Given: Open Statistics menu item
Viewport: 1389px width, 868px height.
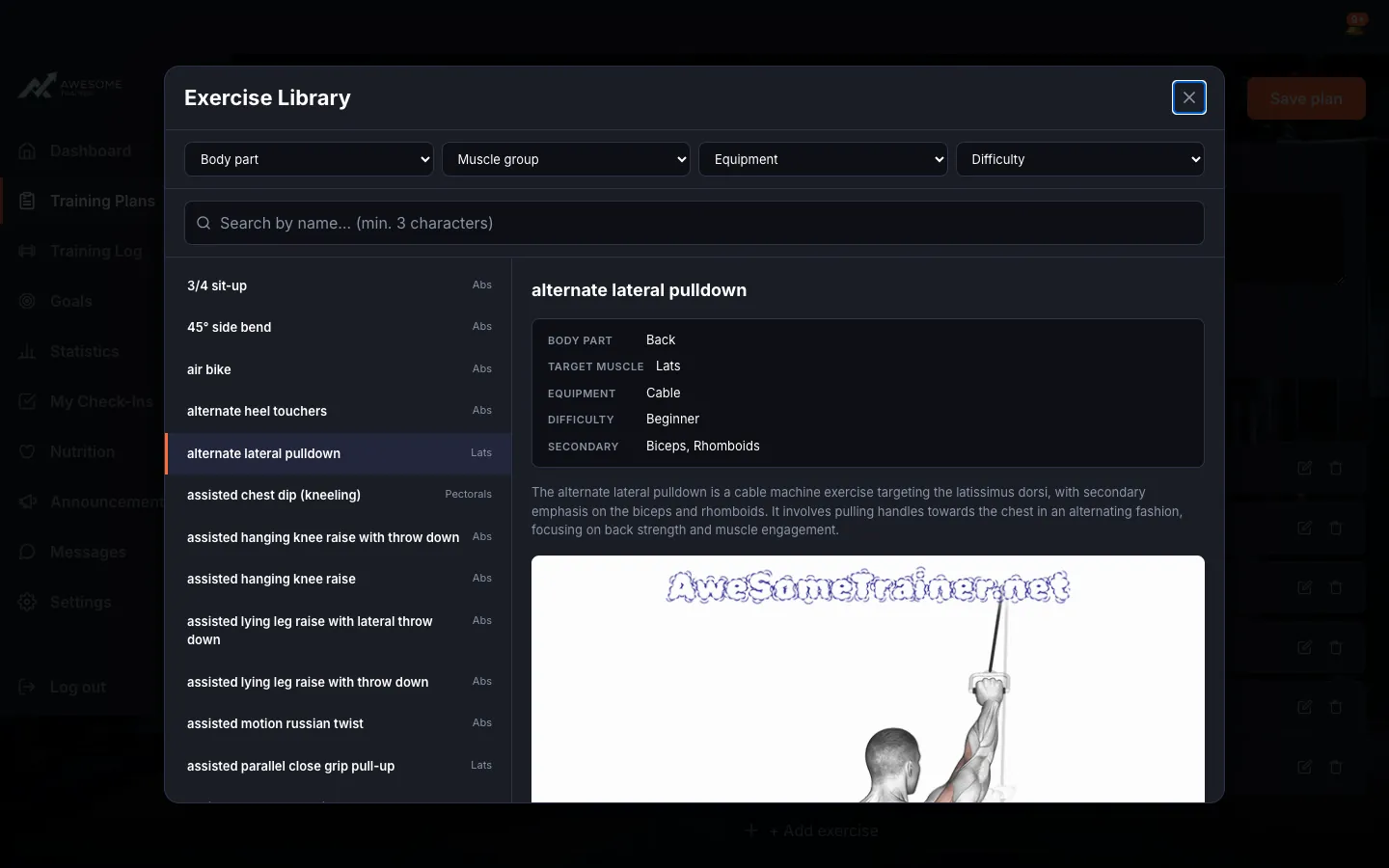Looking at the screenshot, I should pos(82,351).
